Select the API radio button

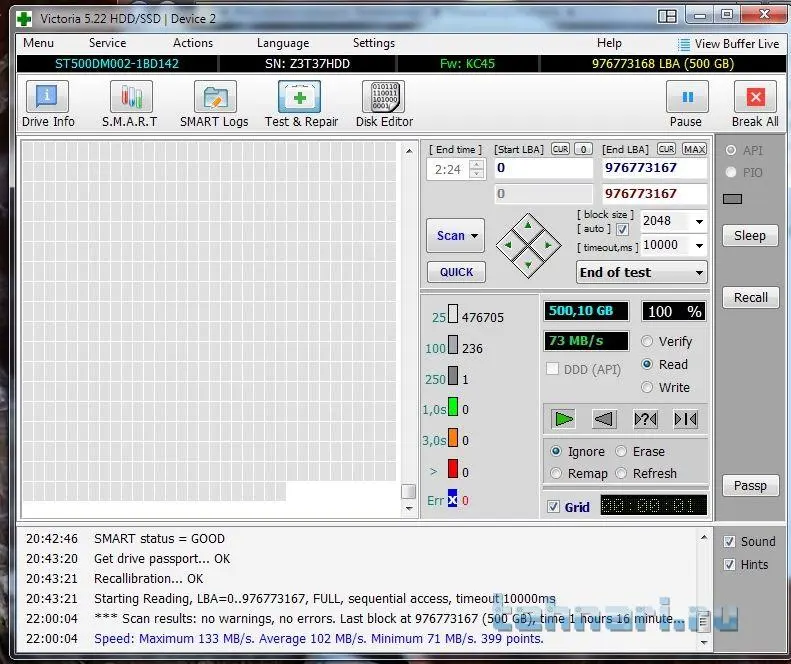click(730, 150)
